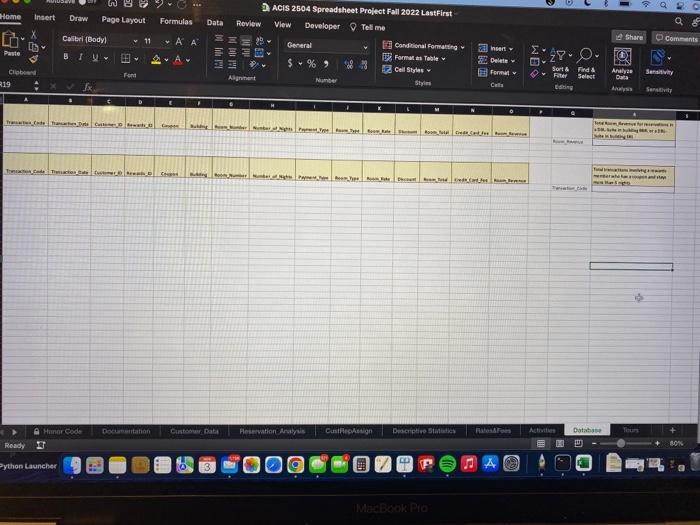
Task: Open Google Chrome from the Dock
Action: pos(295,465)
